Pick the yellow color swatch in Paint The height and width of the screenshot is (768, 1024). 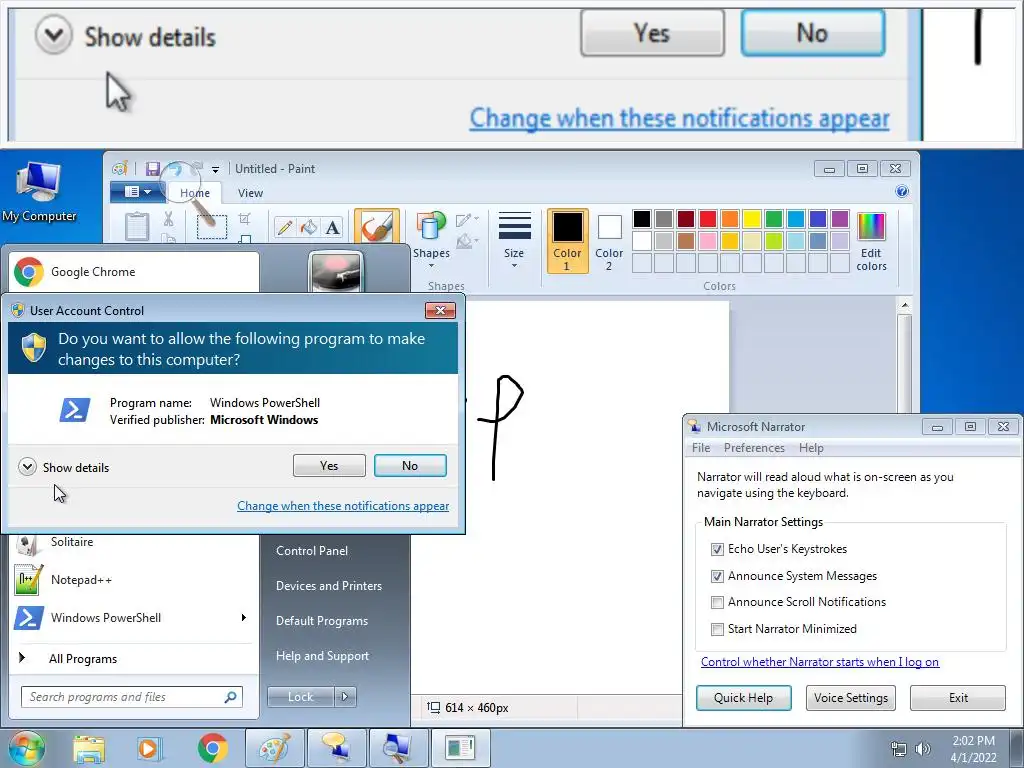(752, 219)
